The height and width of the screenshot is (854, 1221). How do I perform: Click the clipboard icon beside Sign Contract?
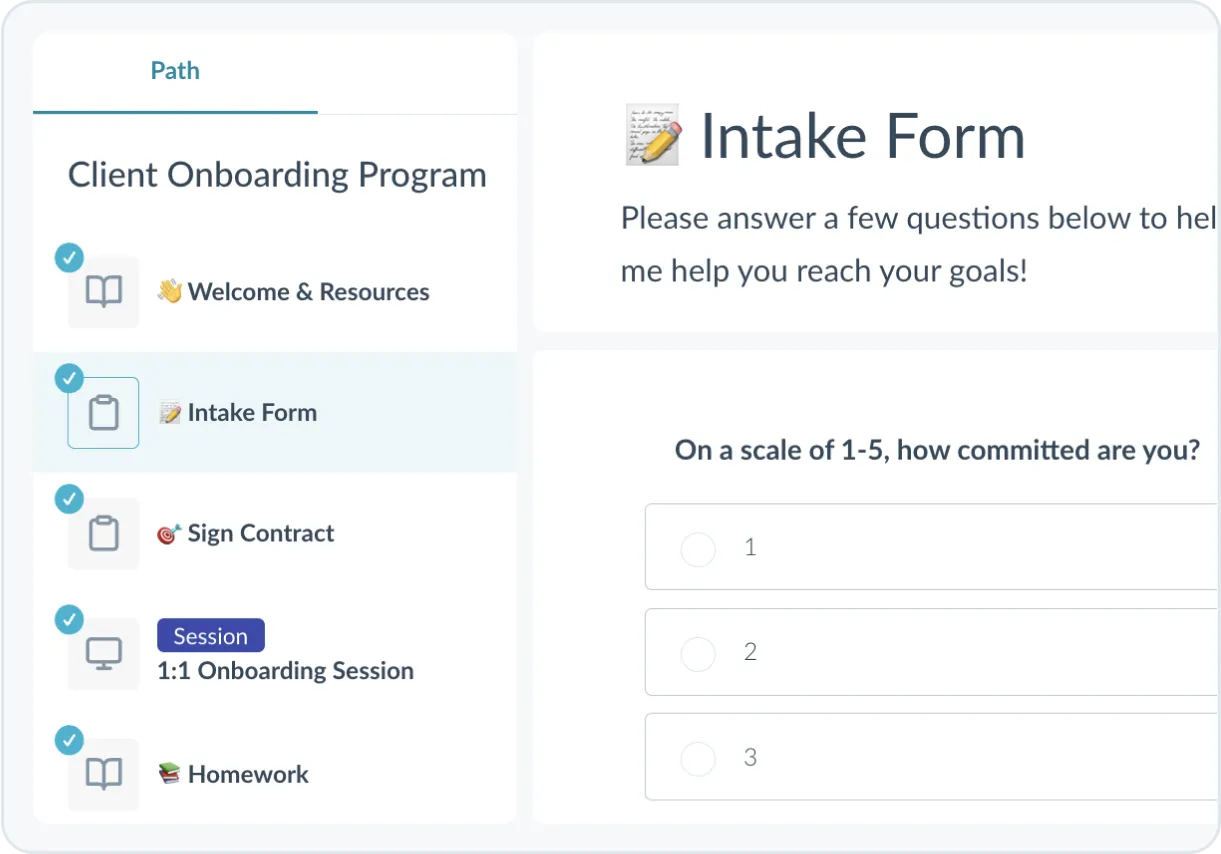[x=103, y=533]
